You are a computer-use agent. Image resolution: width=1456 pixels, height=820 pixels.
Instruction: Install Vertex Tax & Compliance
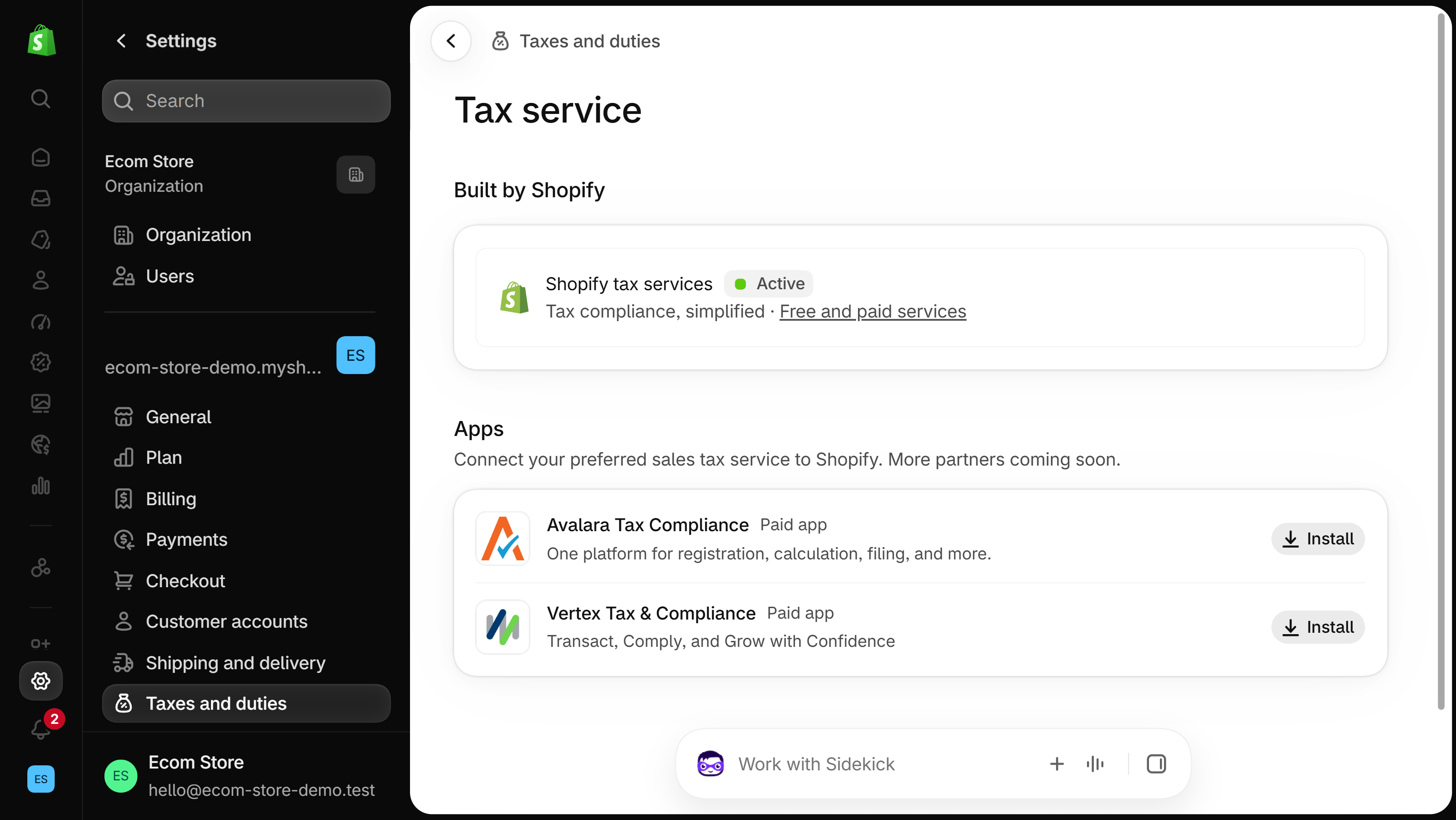pos(1318,627)
